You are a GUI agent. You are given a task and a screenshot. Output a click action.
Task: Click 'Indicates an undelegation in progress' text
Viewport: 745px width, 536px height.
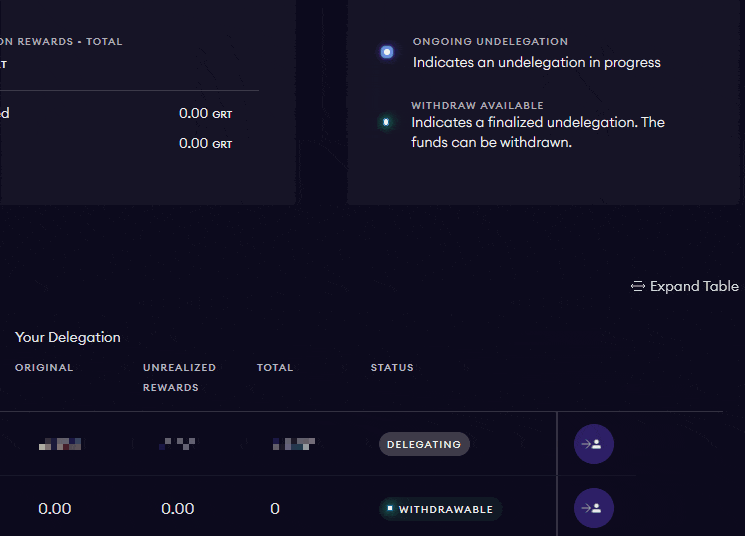pyautogui.click(x=536, y=62)
